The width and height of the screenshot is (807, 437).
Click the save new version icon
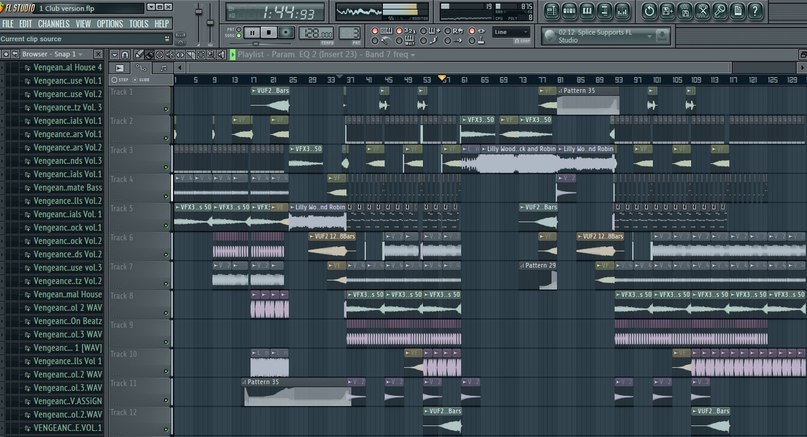pyautogui.click(x=667, y=11)
